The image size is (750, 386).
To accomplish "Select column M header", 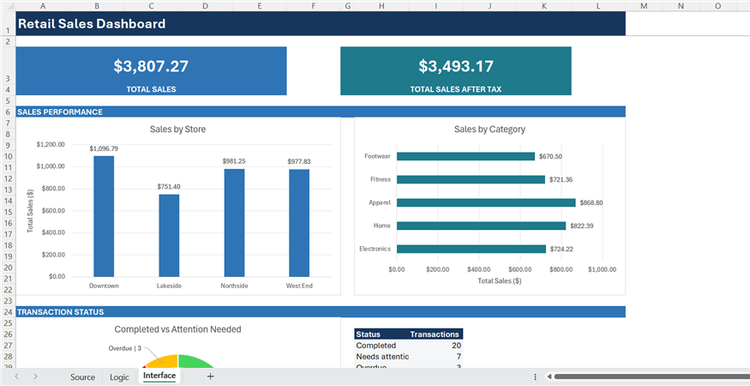I will click(x=644, y=6).
